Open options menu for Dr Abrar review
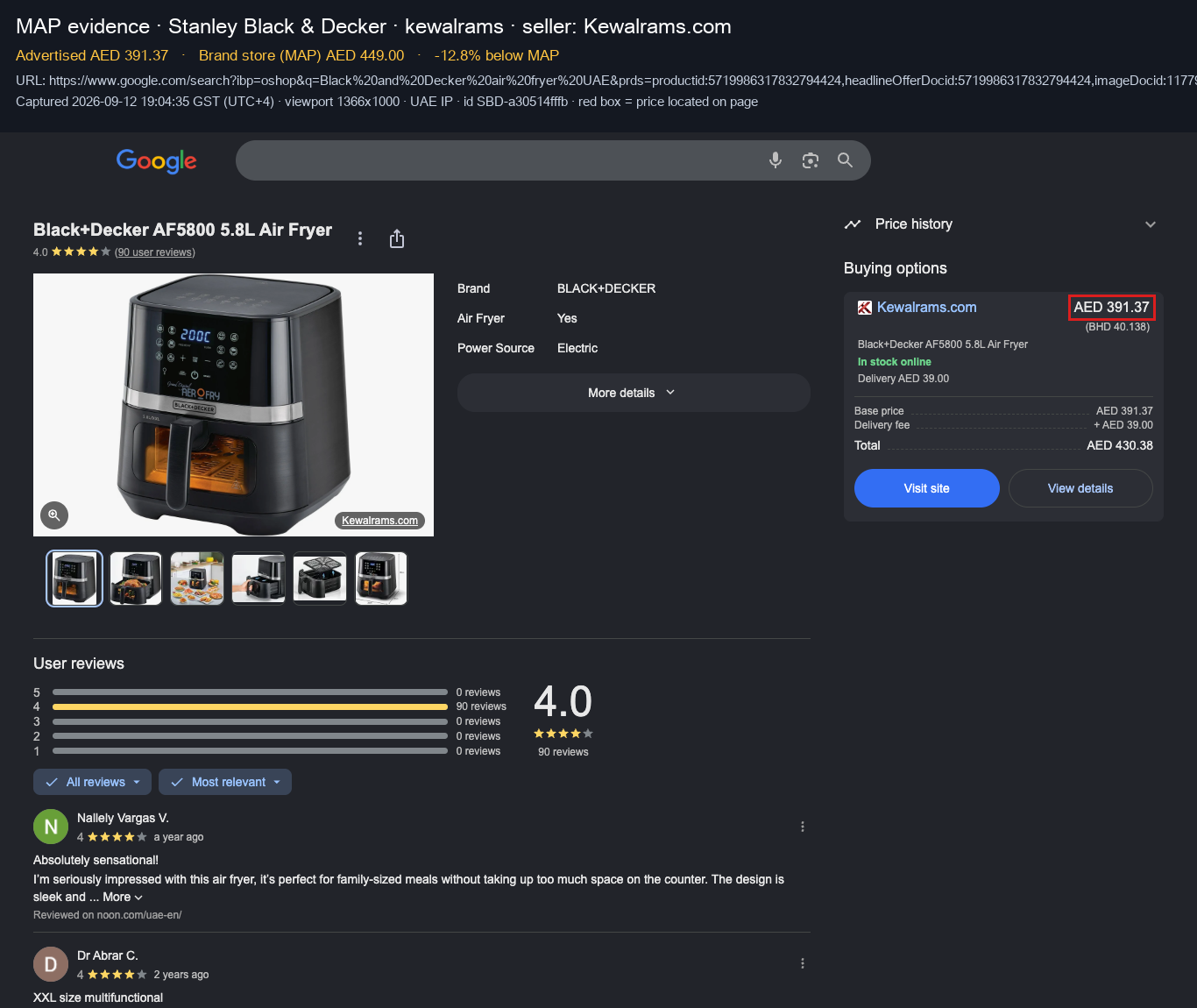The image size is (1197, 1008). pyautogui.click(x=803, y=963)
